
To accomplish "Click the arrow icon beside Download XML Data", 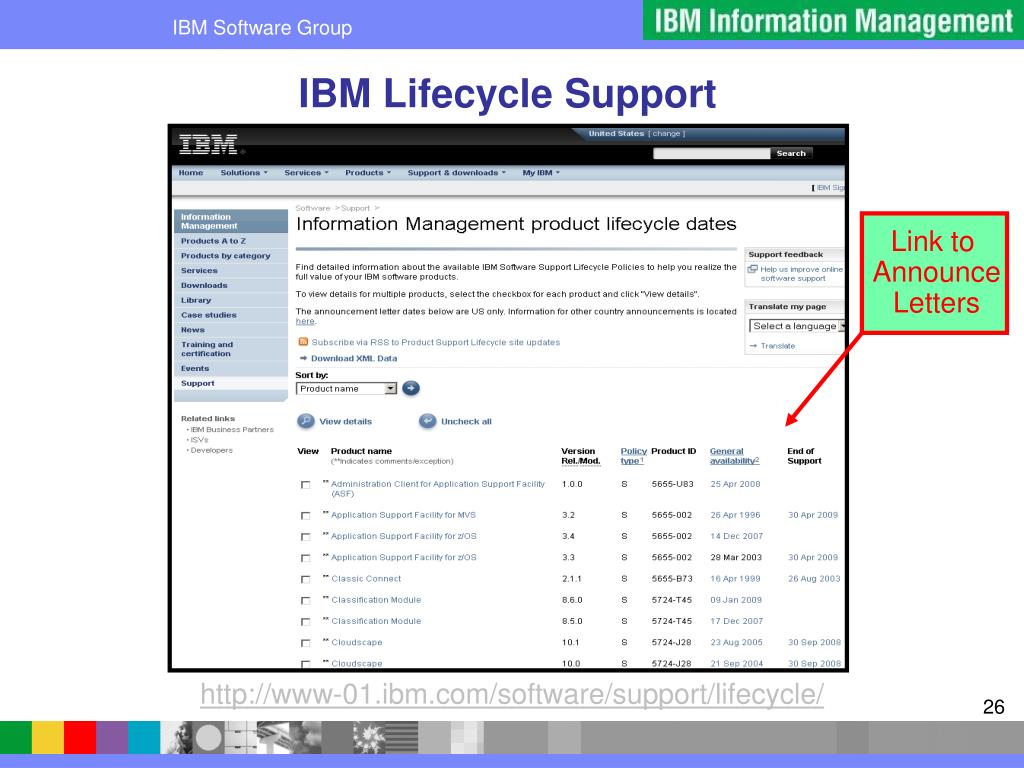I will [x=303, y=358].
